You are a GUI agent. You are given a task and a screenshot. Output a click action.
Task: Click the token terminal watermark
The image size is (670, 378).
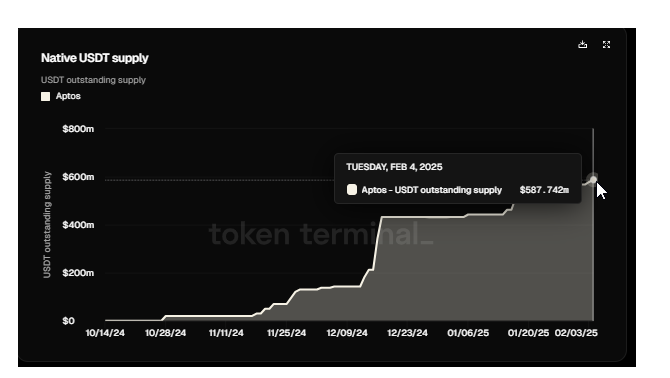(x=321, y=234)
